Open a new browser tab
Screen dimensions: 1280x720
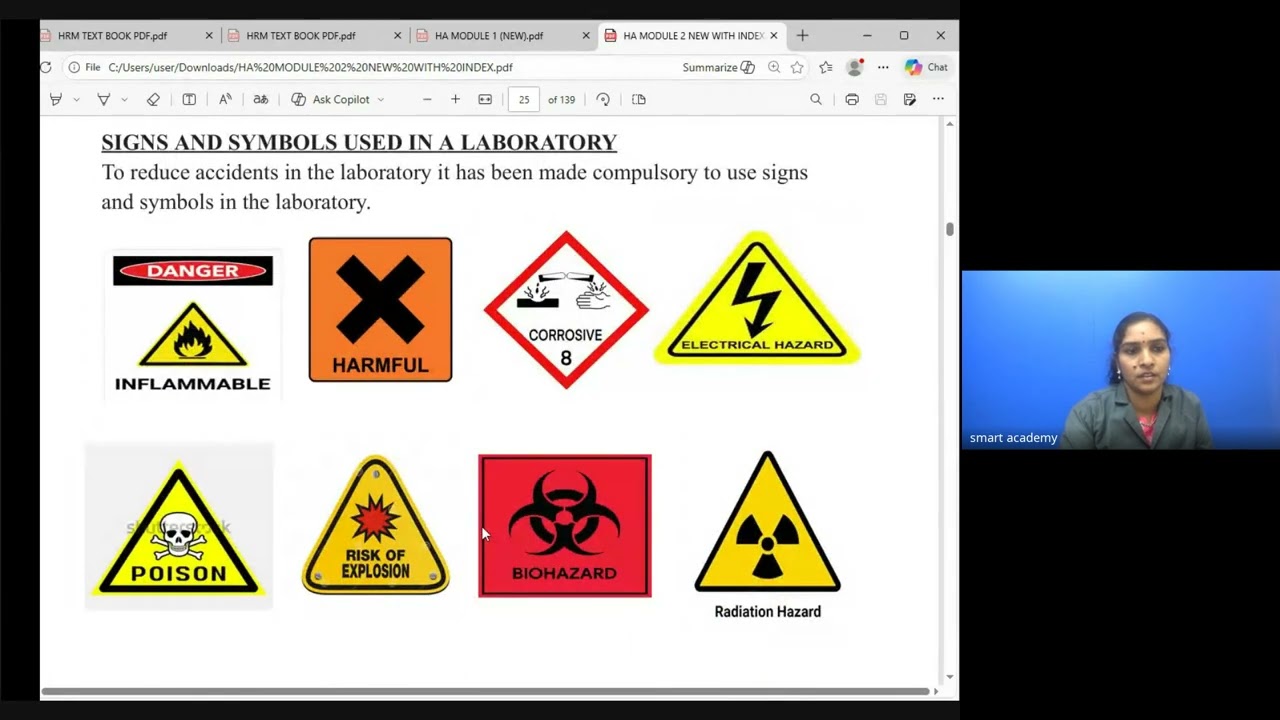[802, 35]
